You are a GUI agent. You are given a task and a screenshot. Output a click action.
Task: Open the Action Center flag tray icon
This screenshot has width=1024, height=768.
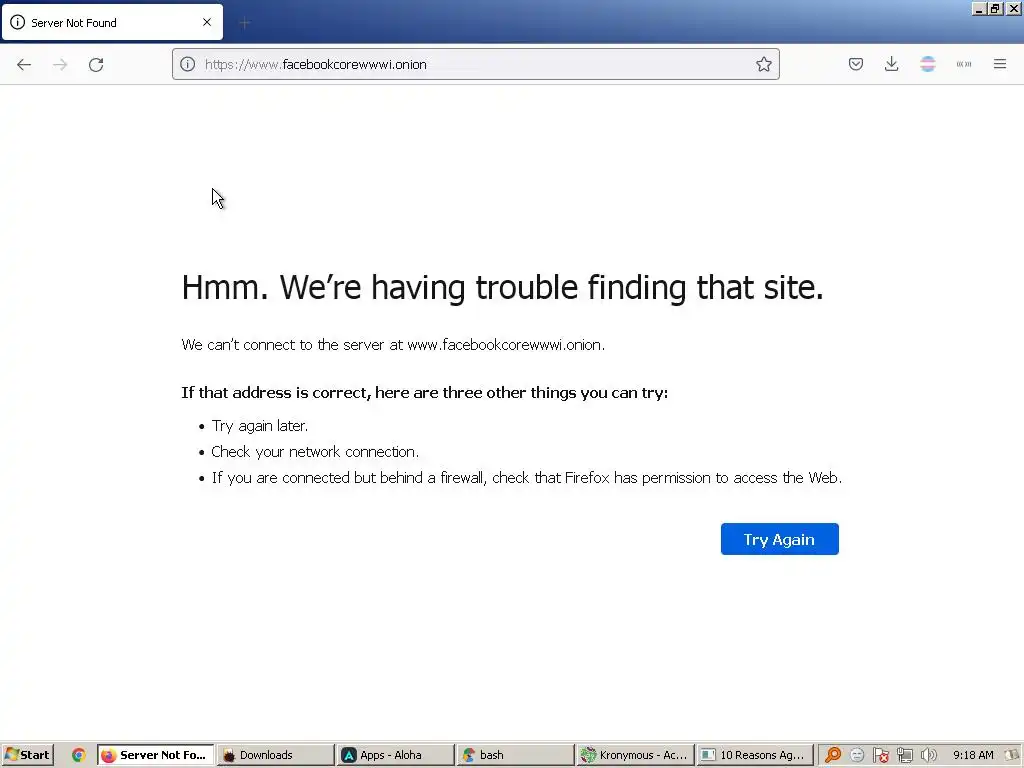[x=880, y=755]
